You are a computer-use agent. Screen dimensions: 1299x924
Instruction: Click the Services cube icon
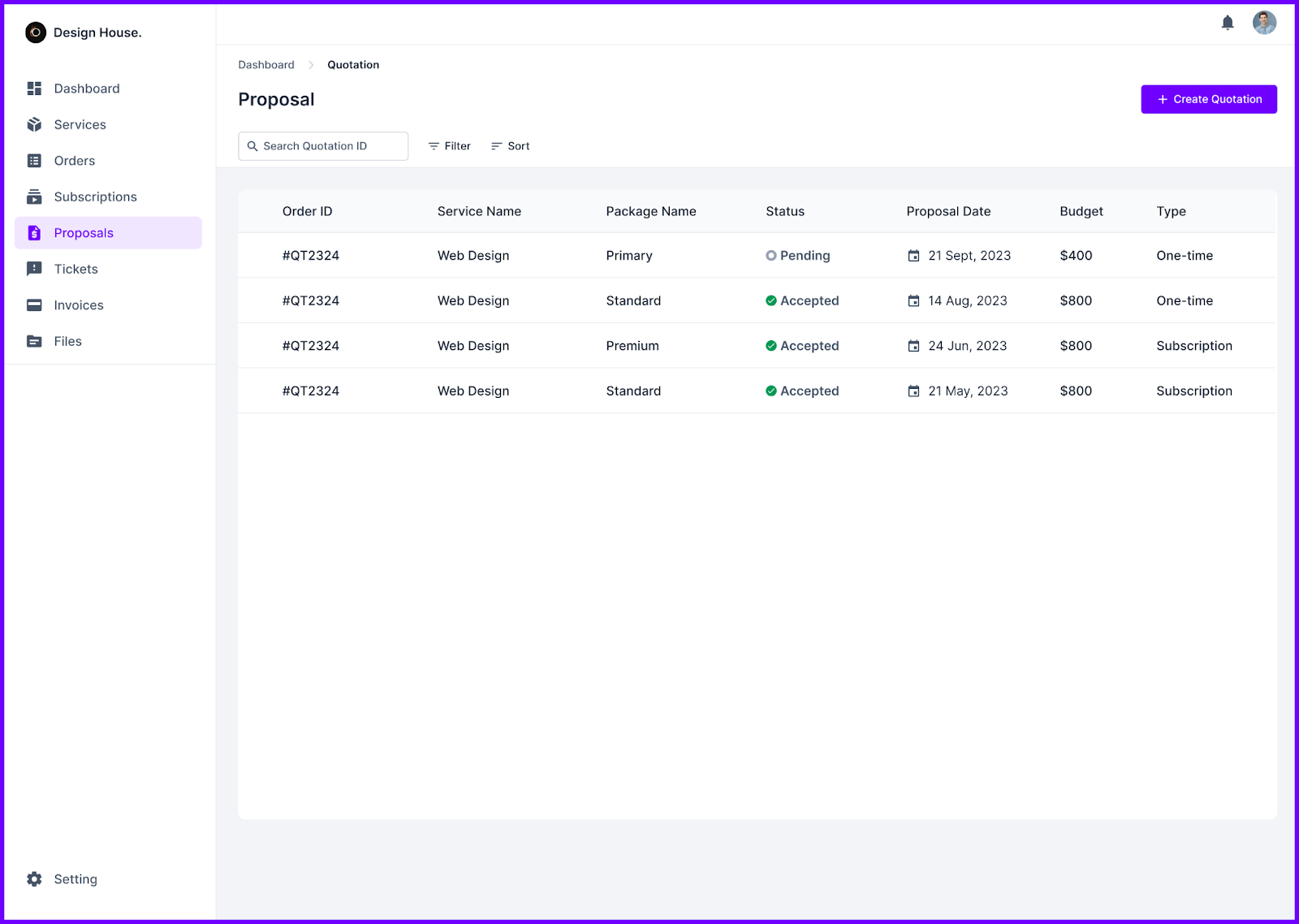point(34,125)
